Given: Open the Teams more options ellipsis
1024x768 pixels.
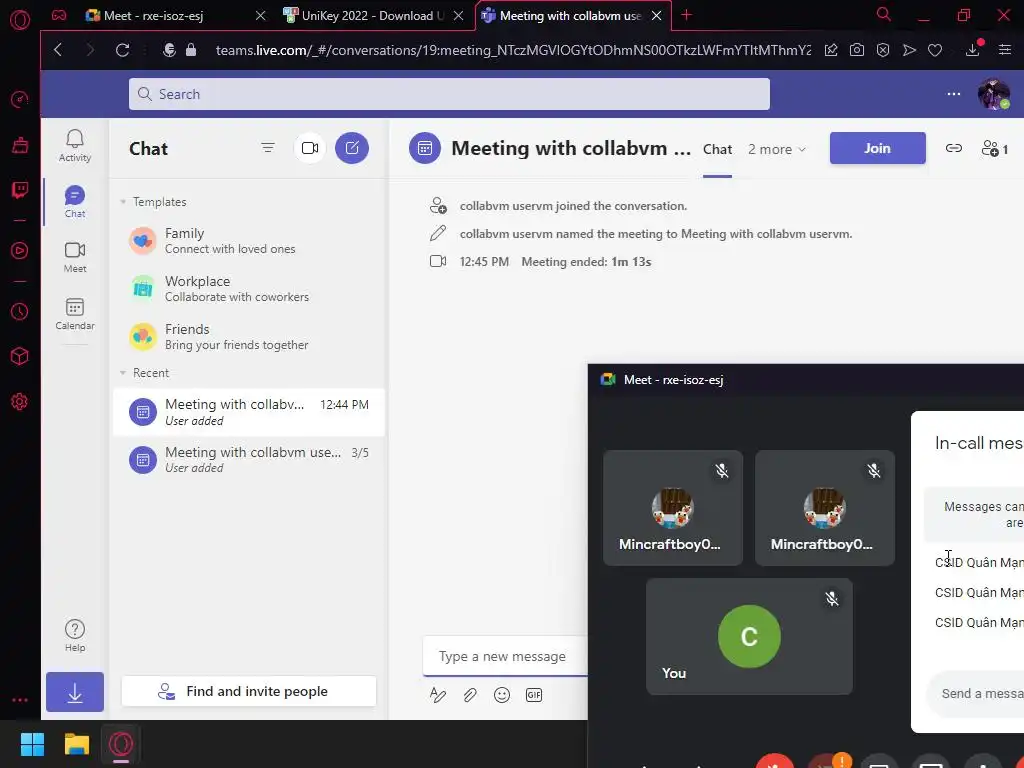Looking at the screenshot, I should [953, 94].
